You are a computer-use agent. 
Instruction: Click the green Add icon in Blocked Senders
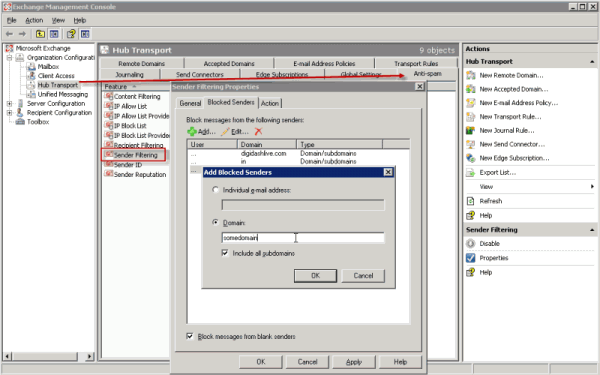(192, 132)
